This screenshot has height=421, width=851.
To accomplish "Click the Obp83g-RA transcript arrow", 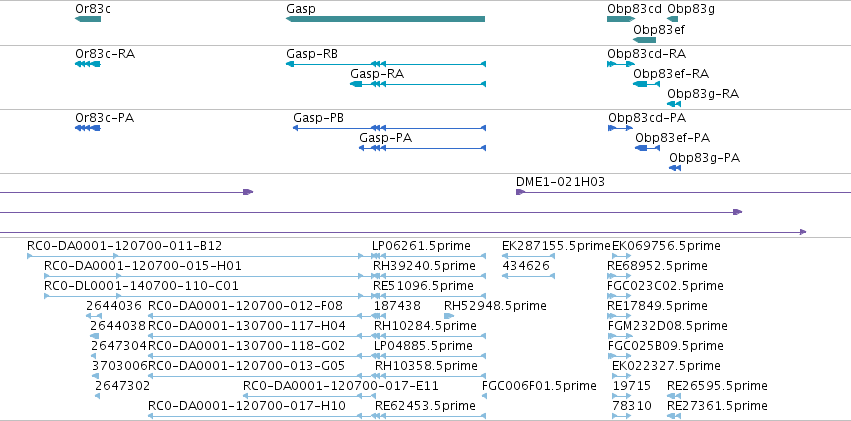I will pyautogui.click(x=674, y=104).
